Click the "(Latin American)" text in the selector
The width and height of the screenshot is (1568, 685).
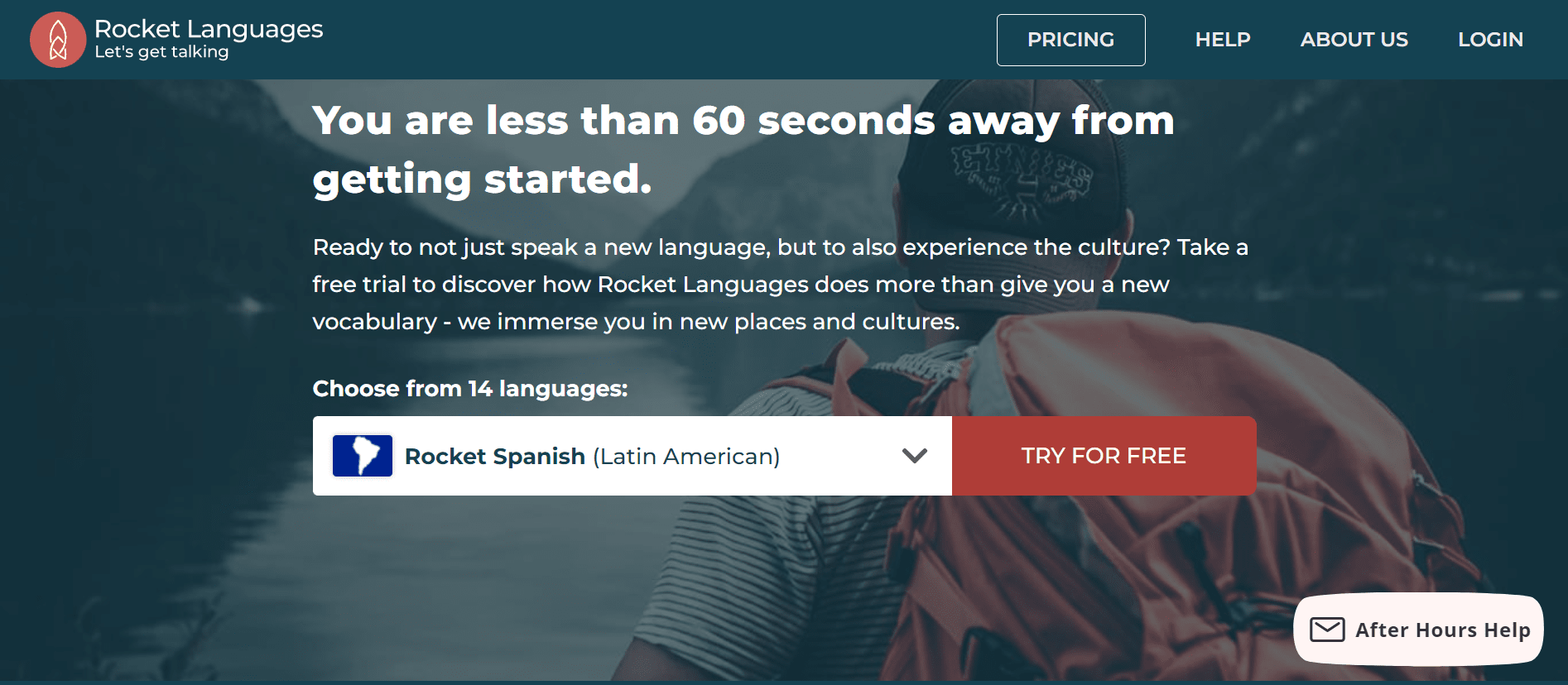[686, 457]
